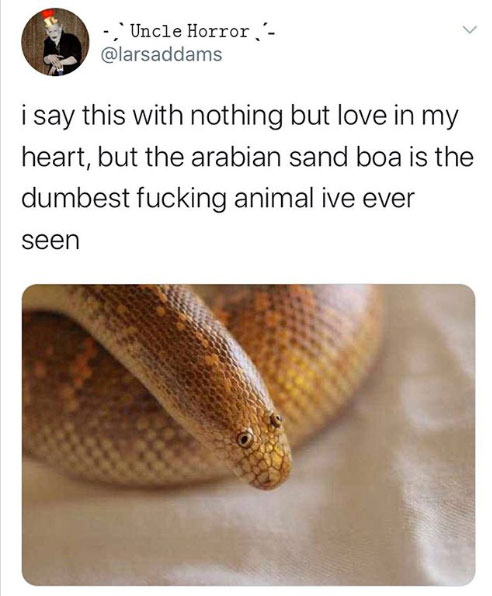Click the word 'seen' in tweet

51,241
